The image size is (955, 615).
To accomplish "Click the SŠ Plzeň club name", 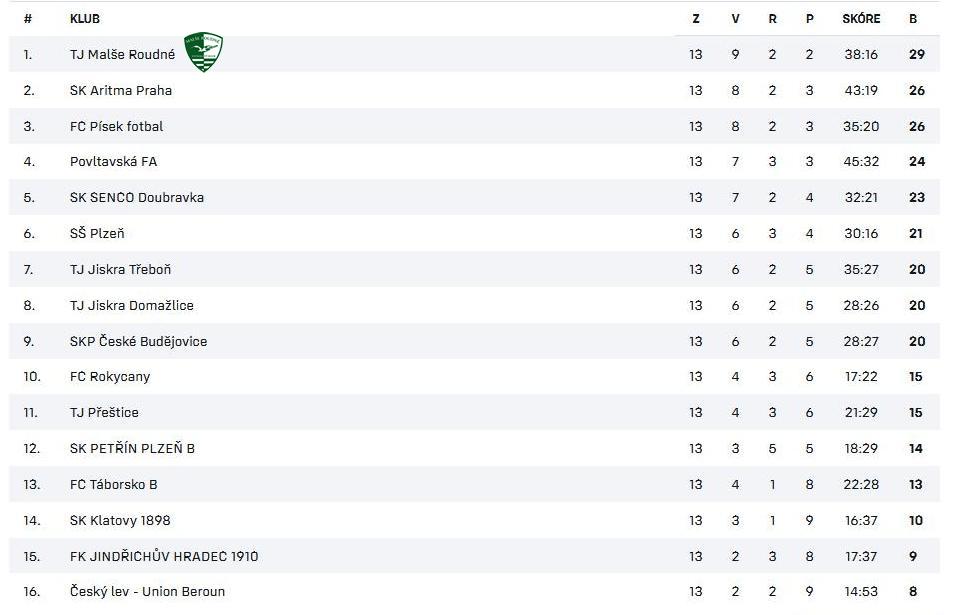I will 97,234.
